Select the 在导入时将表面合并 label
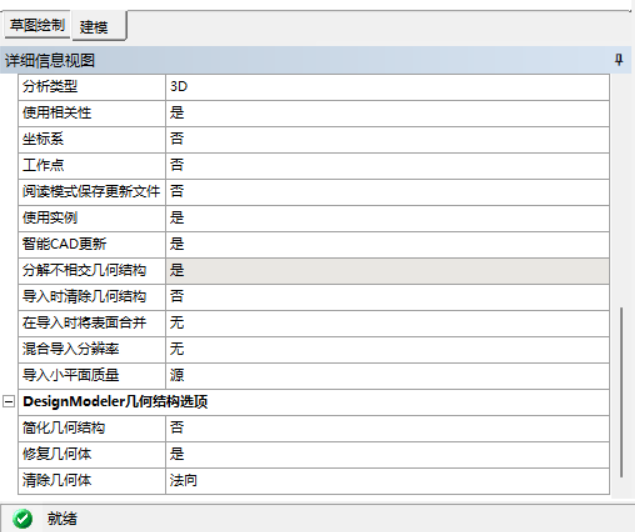Screen dimensions: 635x532 (92, 323)
